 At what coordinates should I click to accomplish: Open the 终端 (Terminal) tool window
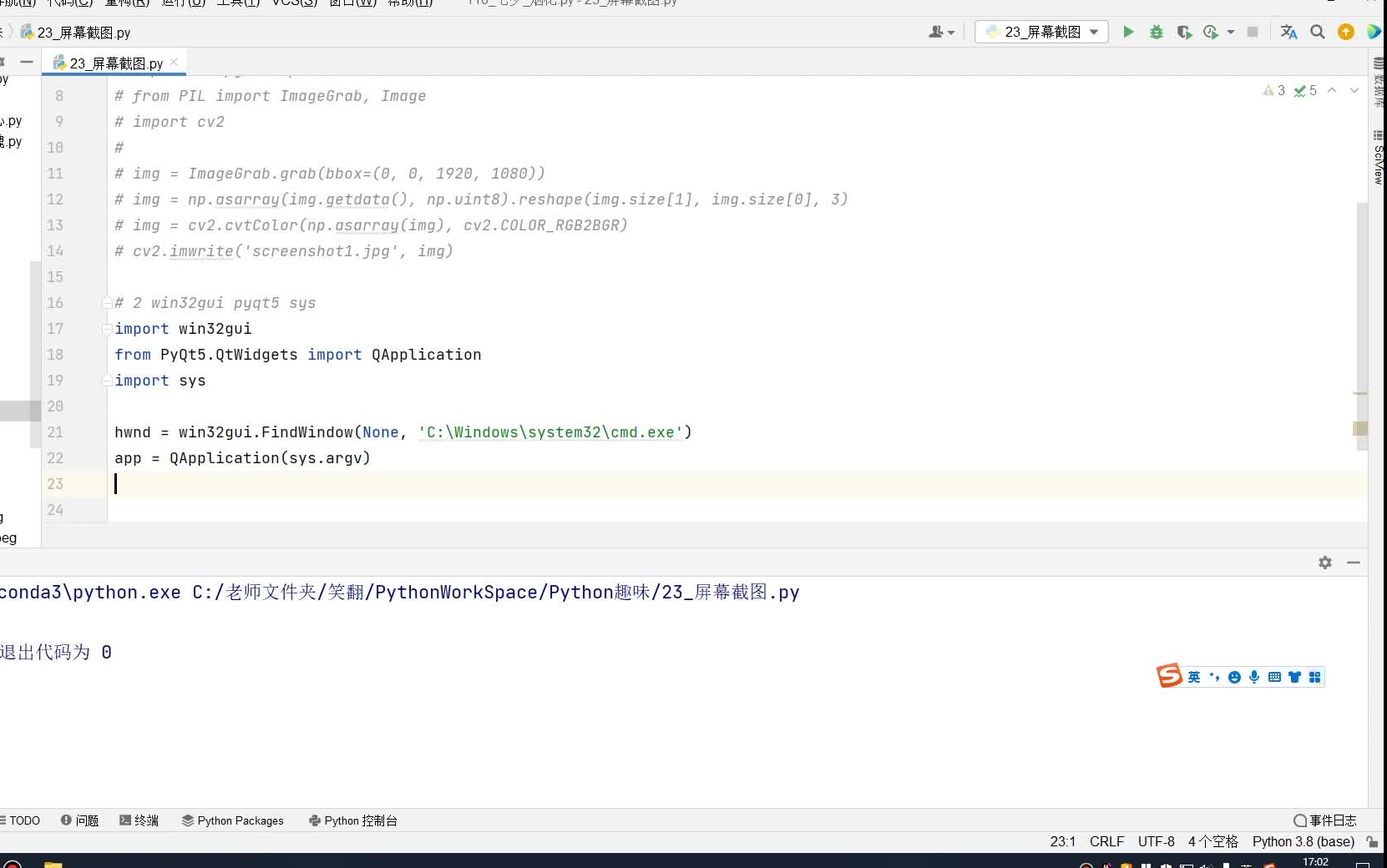pyautogui.click(x=139, y=820)
